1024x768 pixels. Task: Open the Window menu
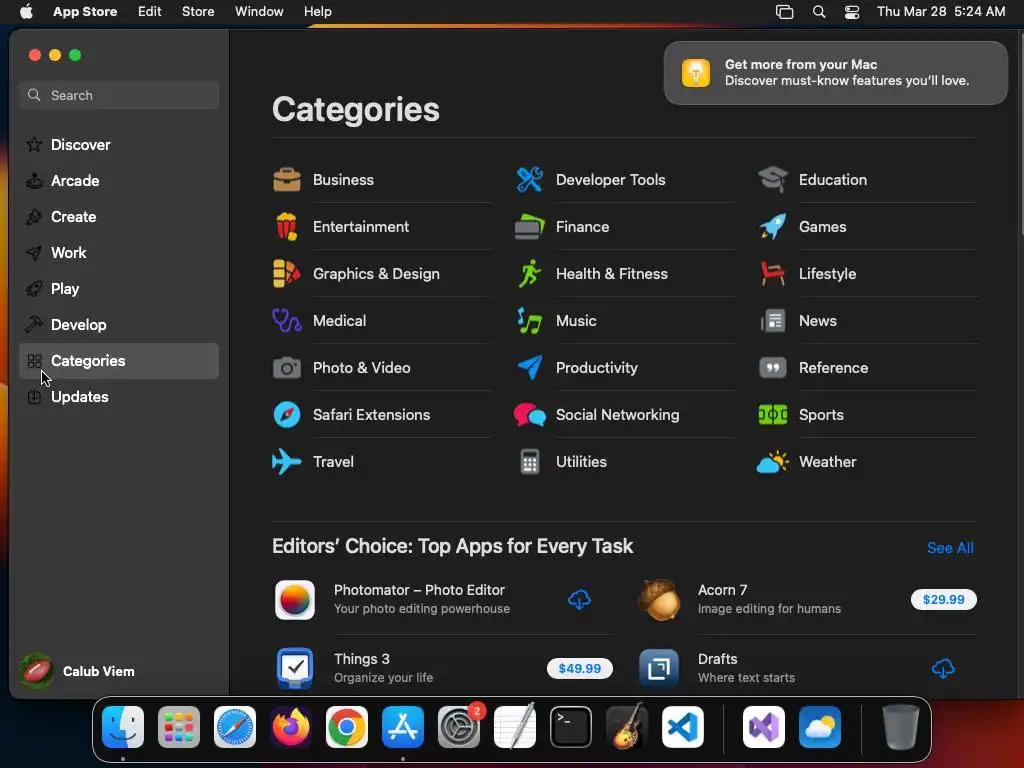point(259,12)
